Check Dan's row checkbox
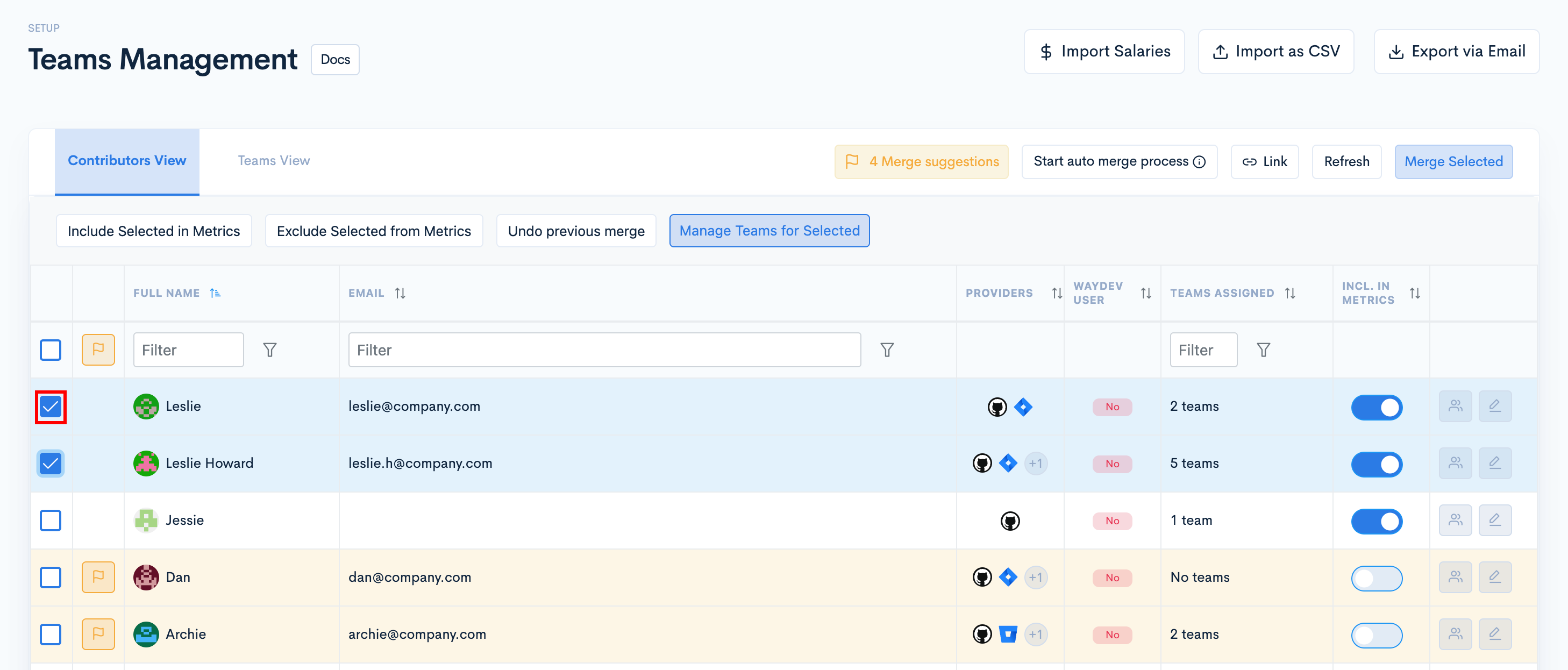Viewport: 1568px width, 670px height. 51,578
